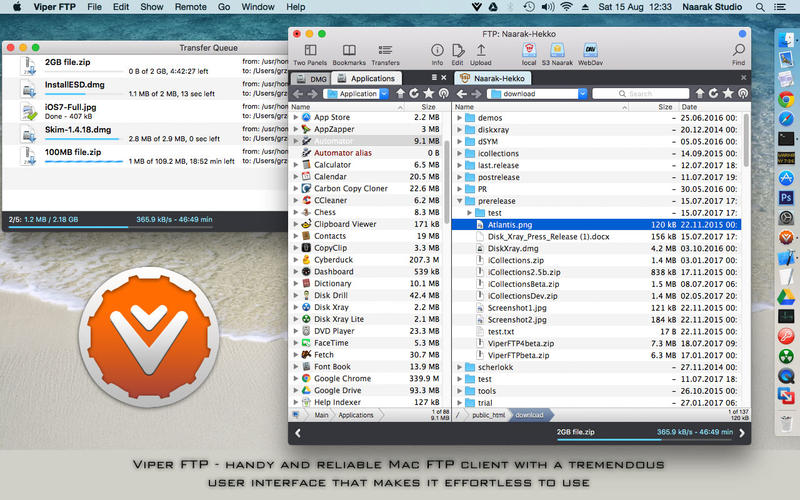
Task: Click the remote panel vertical scrollbar
Action: pyautogui.click(x=747, y=140)
